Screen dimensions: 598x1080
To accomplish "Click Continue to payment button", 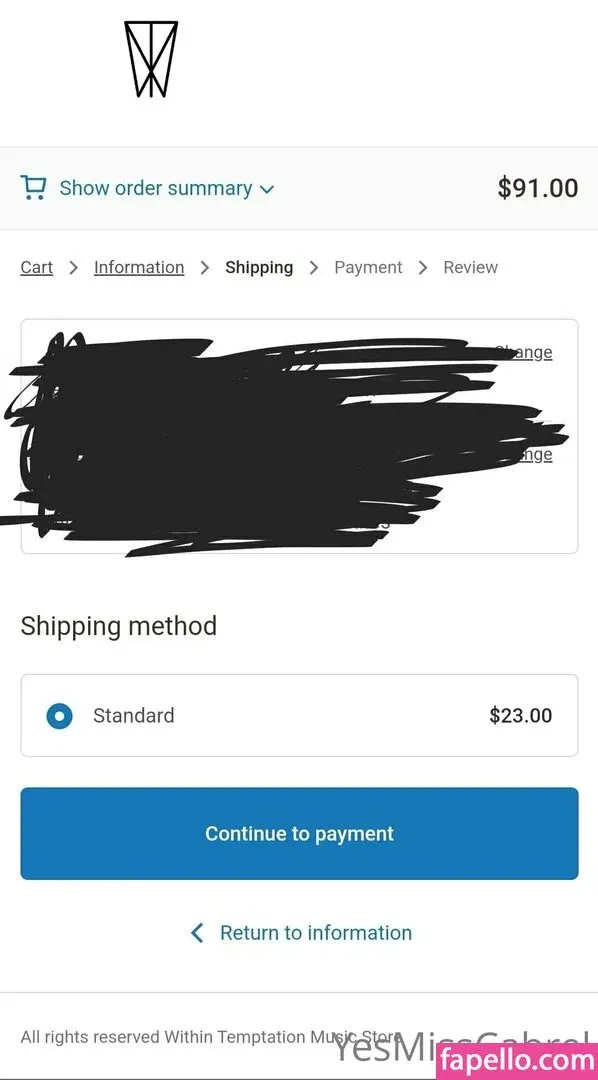I will [299, 833].
